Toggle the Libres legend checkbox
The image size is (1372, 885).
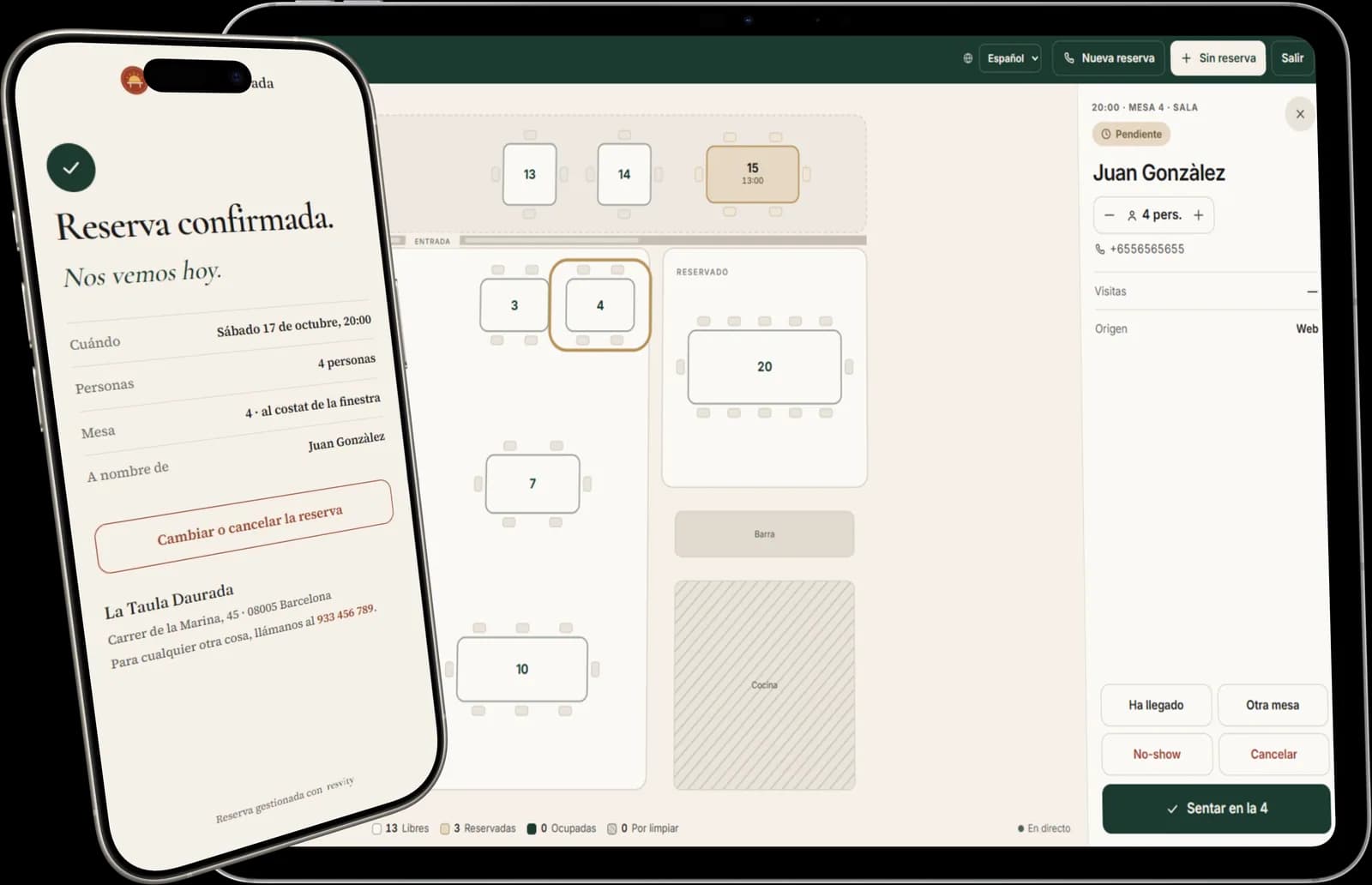click(x=376, y=828)
